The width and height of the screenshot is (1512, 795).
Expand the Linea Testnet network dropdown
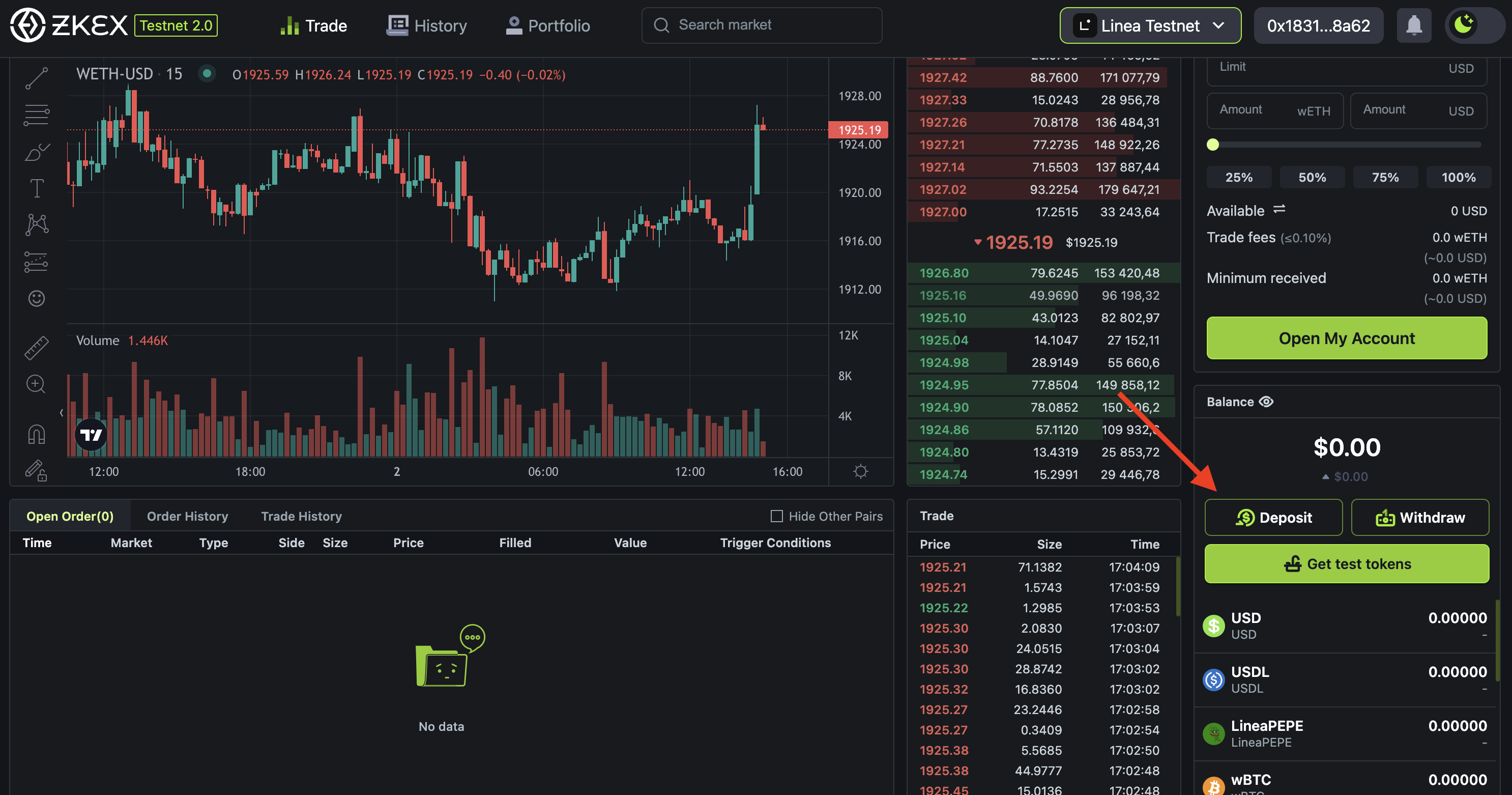[x=1150, y=26]
